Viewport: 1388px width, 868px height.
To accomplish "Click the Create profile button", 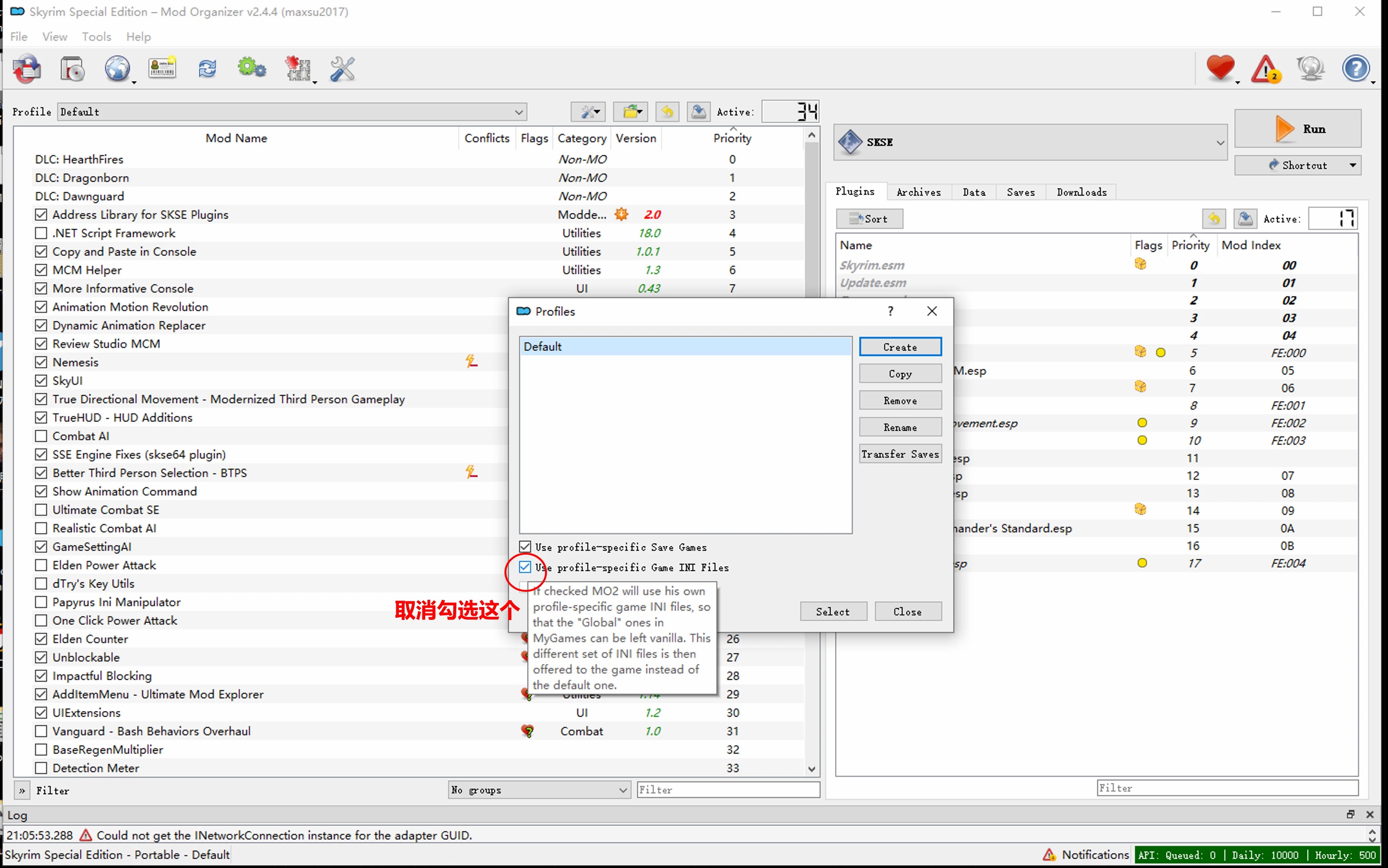I will pos(900,347).
